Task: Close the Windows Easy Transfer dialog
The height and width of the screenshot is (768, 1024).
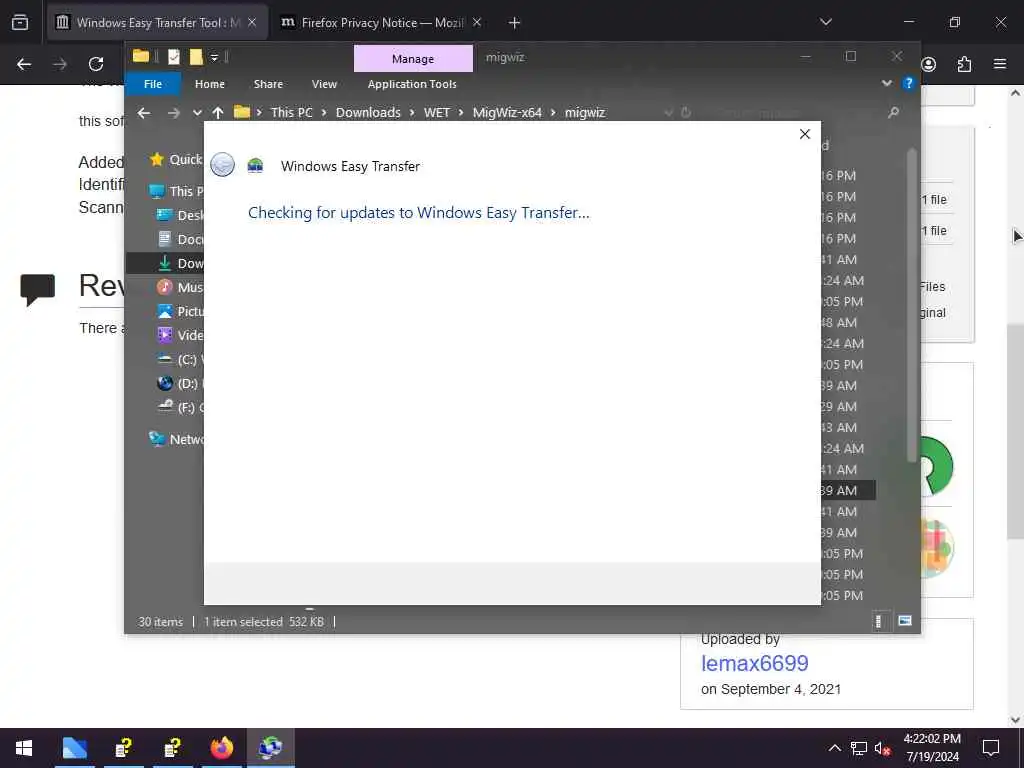Action: 805,134
